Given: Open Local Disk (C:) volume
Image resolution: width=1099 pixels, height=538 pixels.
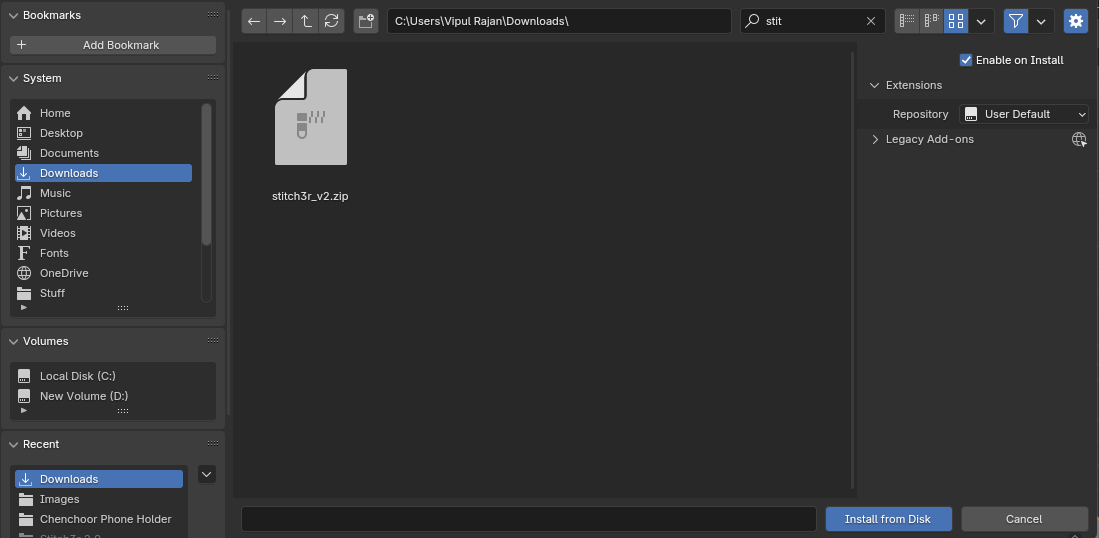Looking at the screenshot, I should (113, 376).
